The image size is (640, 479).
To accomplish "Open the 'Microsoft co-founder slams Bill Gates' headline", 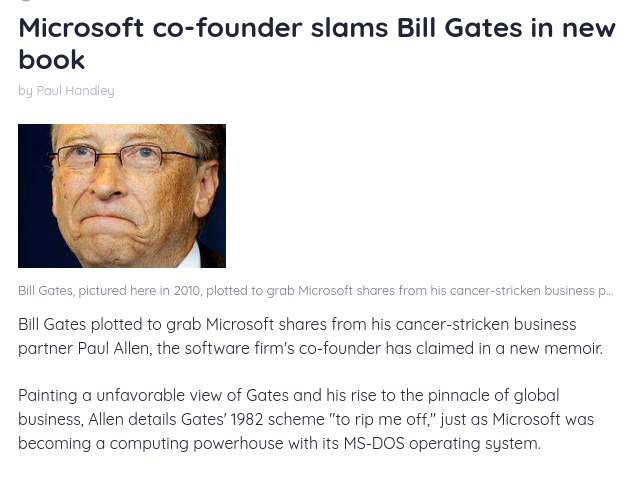I will click(x=317, y=44).
